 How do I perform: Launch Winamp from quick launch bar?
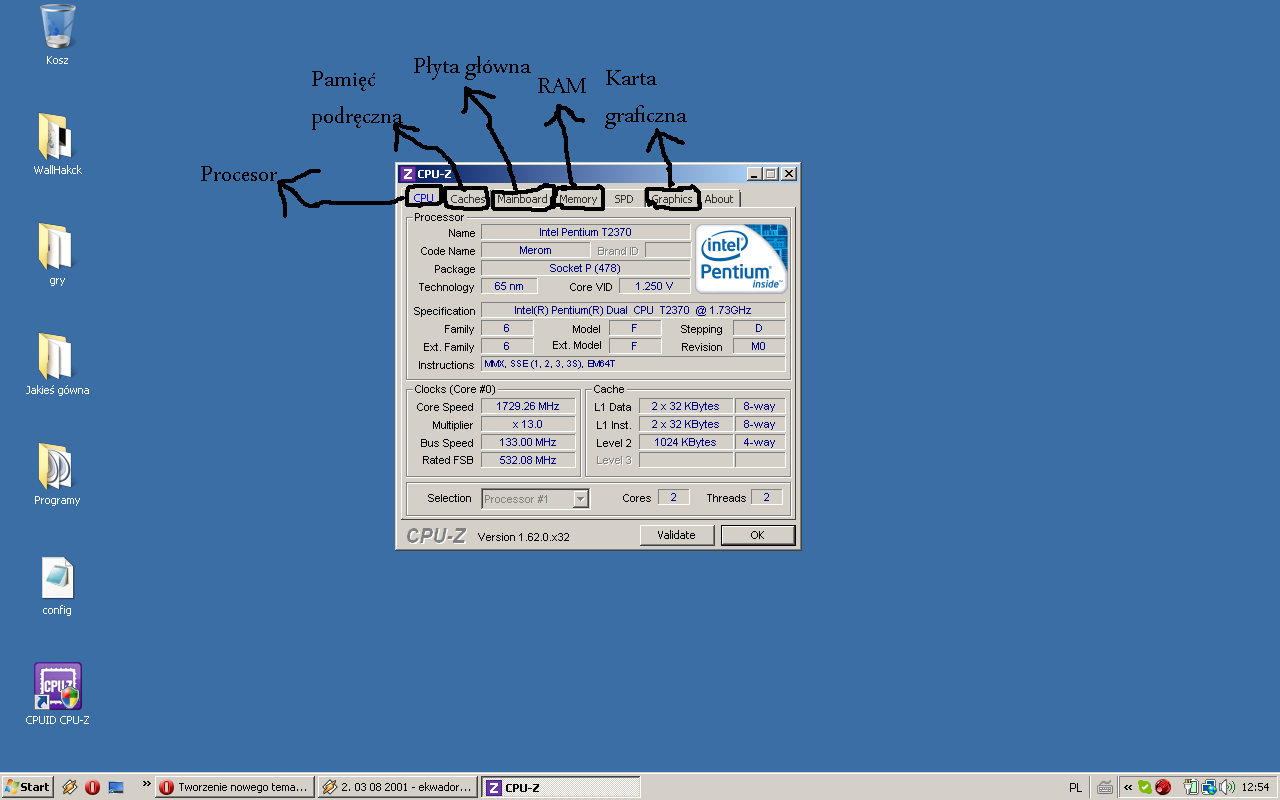point(70,787)
